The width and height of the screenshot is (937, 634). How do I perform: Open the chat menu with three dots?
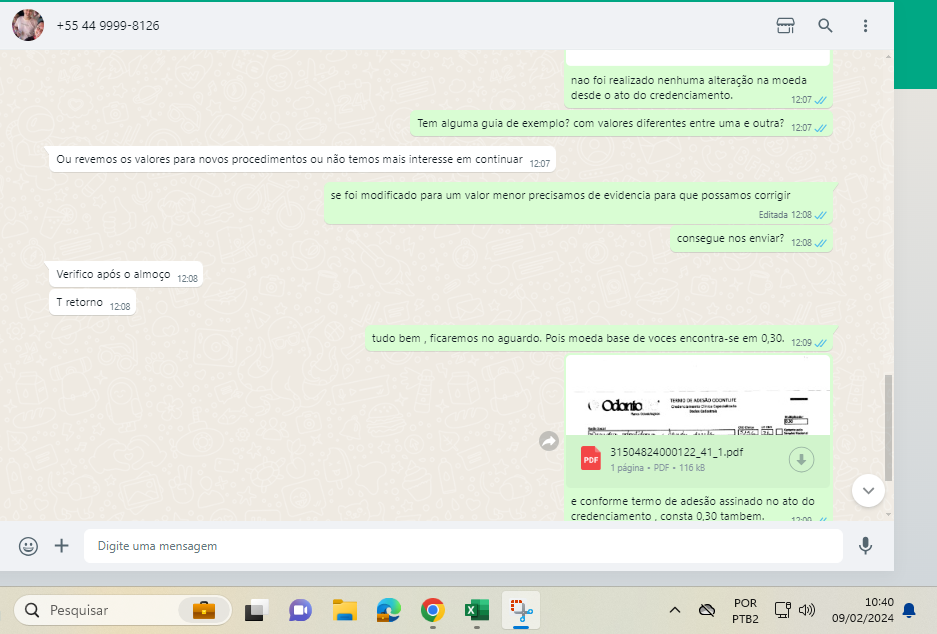pyautogui.click(x=865, y=25)
